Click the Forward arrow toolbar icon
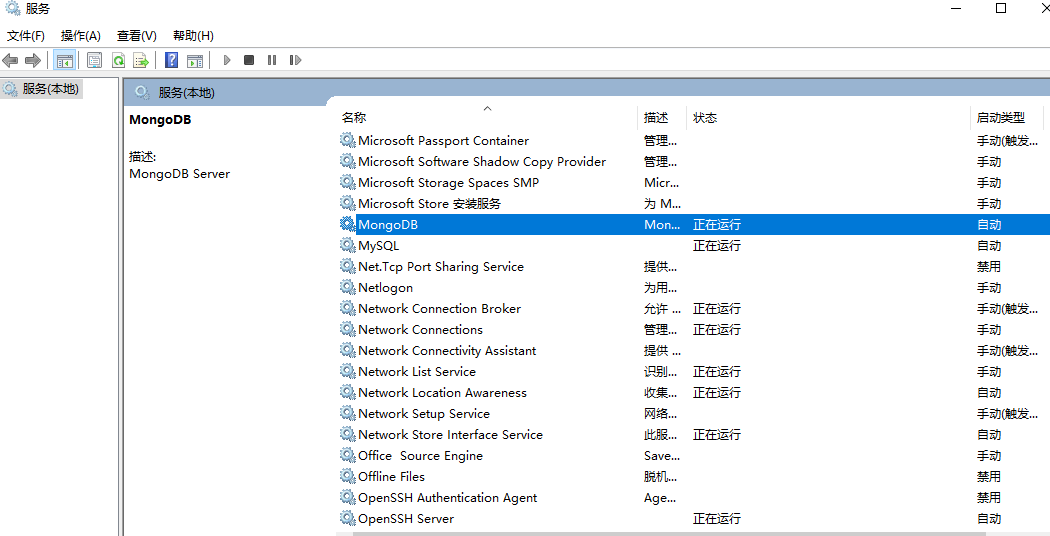The image size is (1050, 536). click(x=32, y=60)
